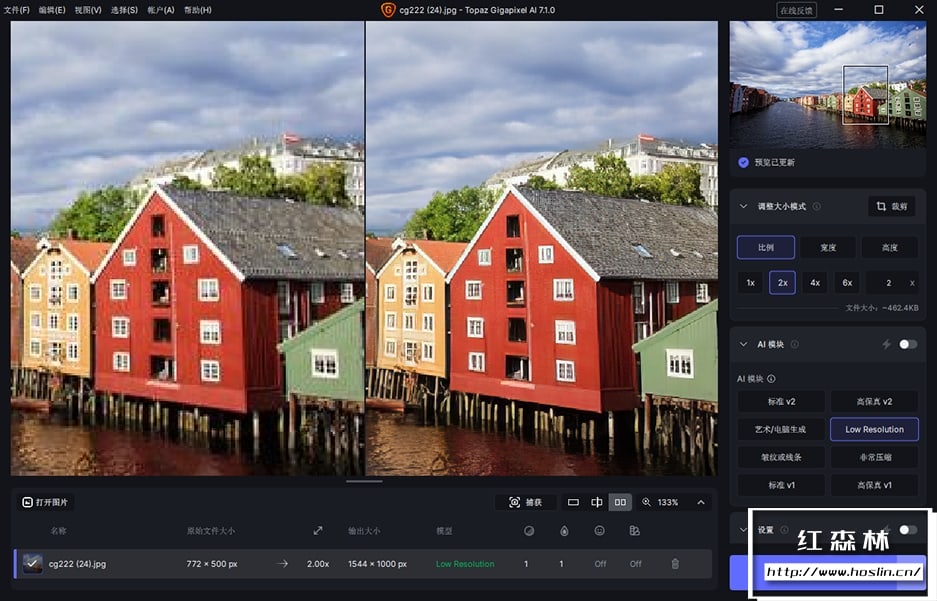Open the 133% zoom level dropdown
937x601 pixels.
click(x=661, y=502)
